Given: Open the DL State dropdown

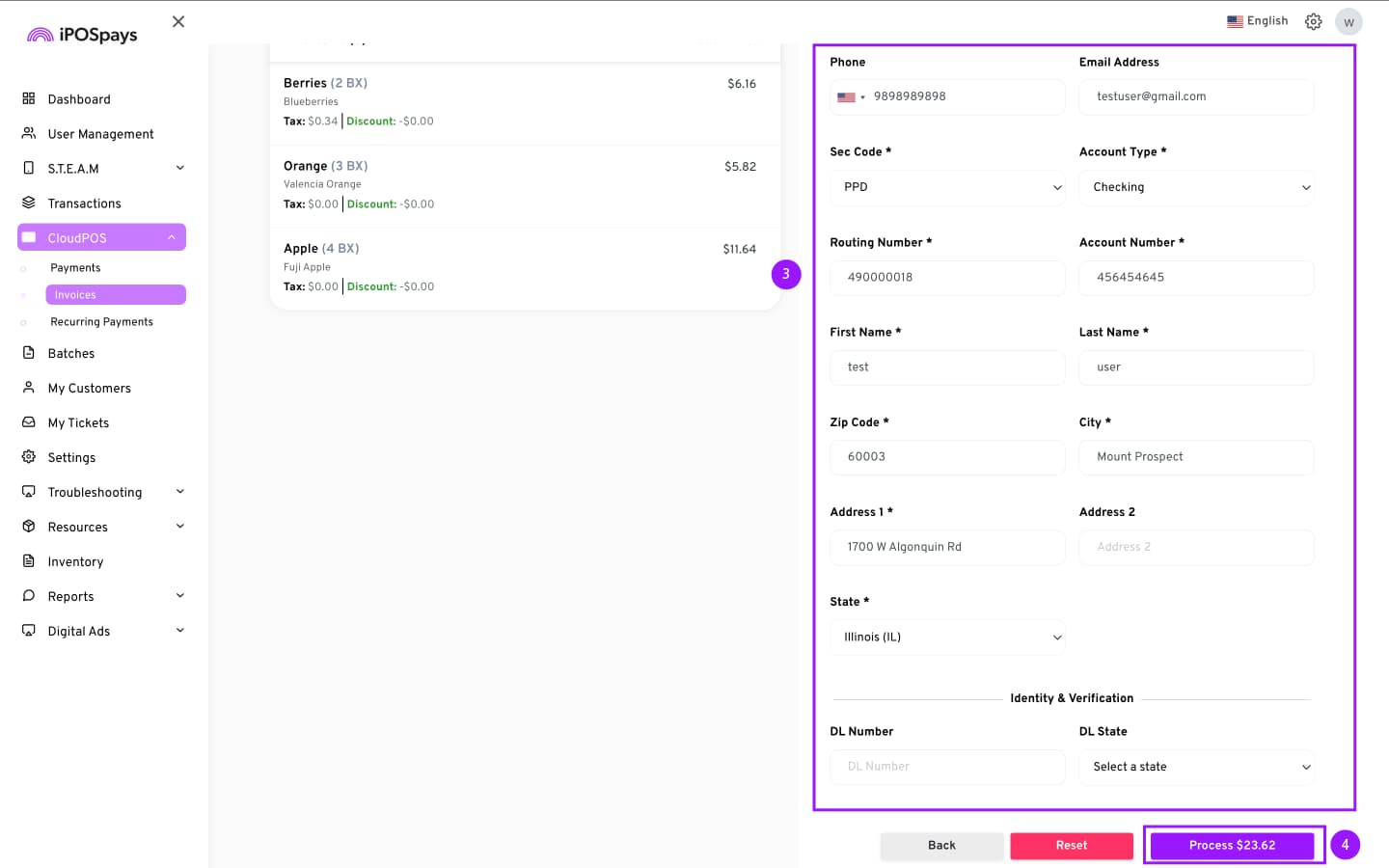Looking at the screenshot, I should (1196, 767).
